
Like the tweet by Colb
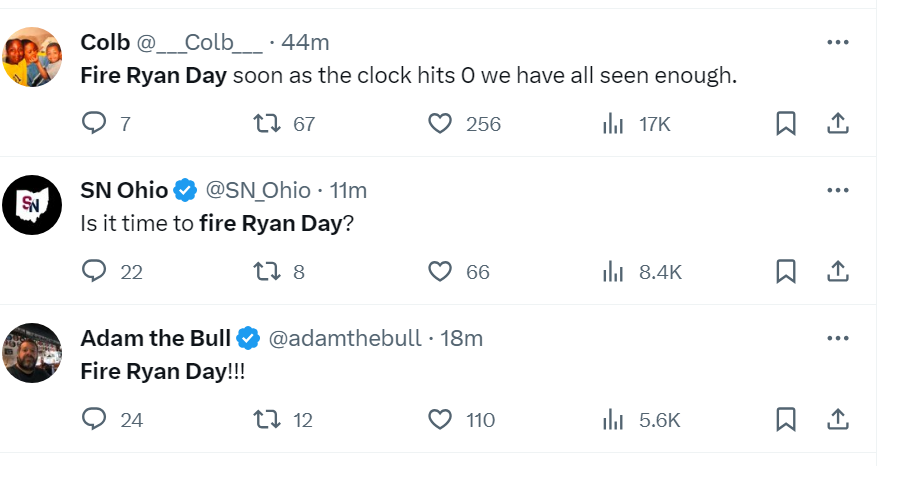(440, 123)
